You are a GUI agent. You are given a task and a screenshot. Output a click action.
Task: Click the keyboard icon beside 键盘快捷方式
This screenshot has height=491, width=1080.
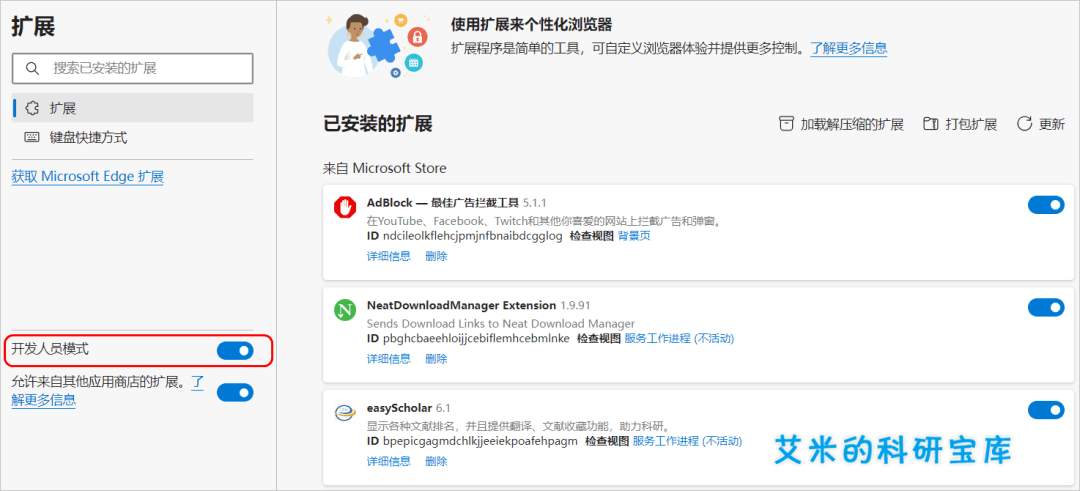coord(32,137)
